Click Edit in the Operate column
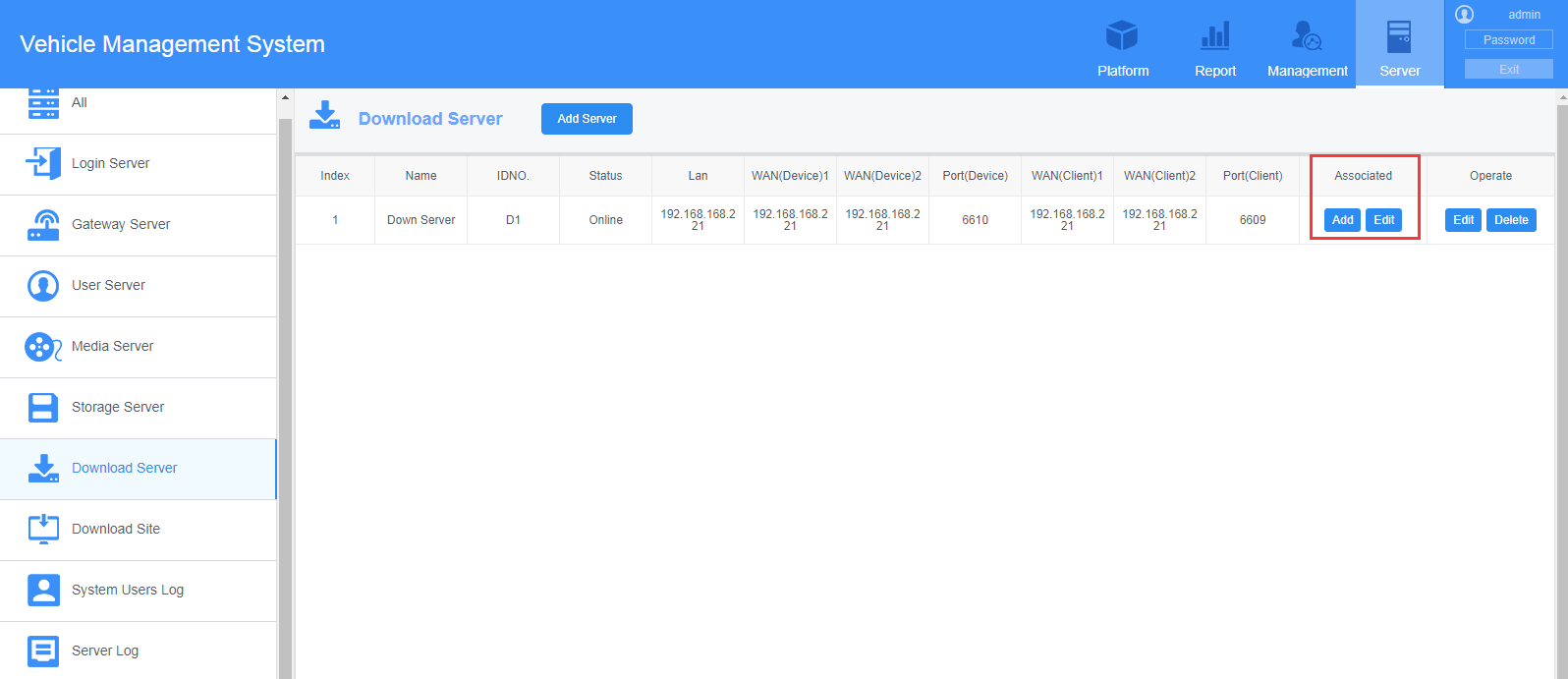1568x679 pixels. (x=1463, y=220)
